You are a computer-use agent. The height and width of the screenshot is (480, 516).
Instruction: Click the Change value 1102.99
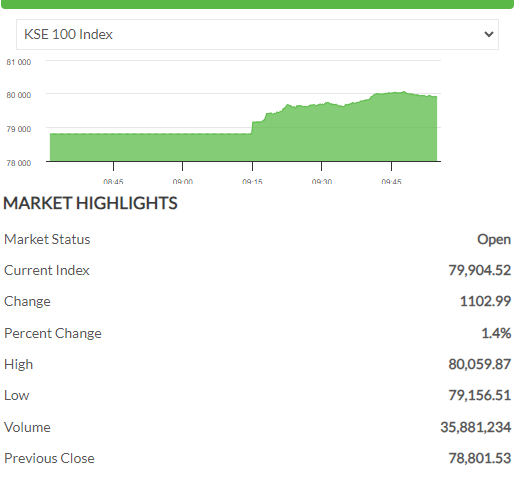(485, 301)
